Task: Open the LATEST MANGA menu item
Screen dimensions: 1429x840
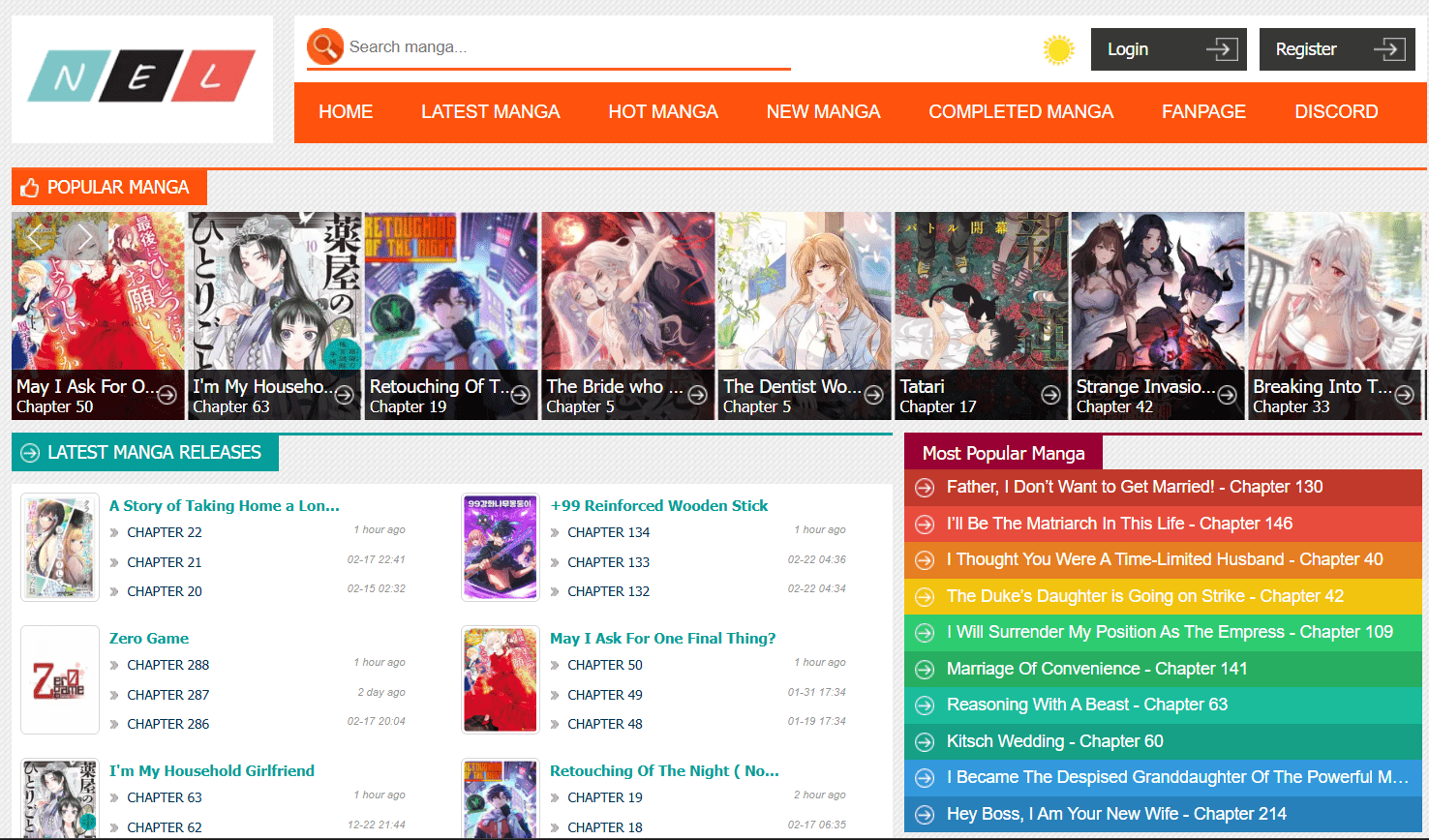Action: [490, 112]
